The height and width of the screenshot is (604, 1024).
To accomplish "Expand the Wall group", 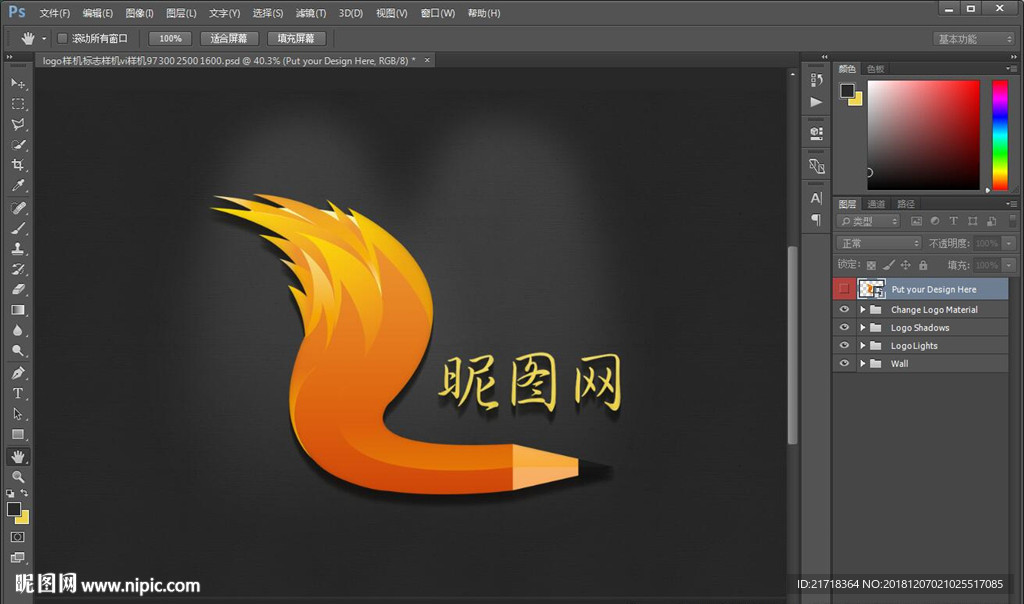I will 863,363.
